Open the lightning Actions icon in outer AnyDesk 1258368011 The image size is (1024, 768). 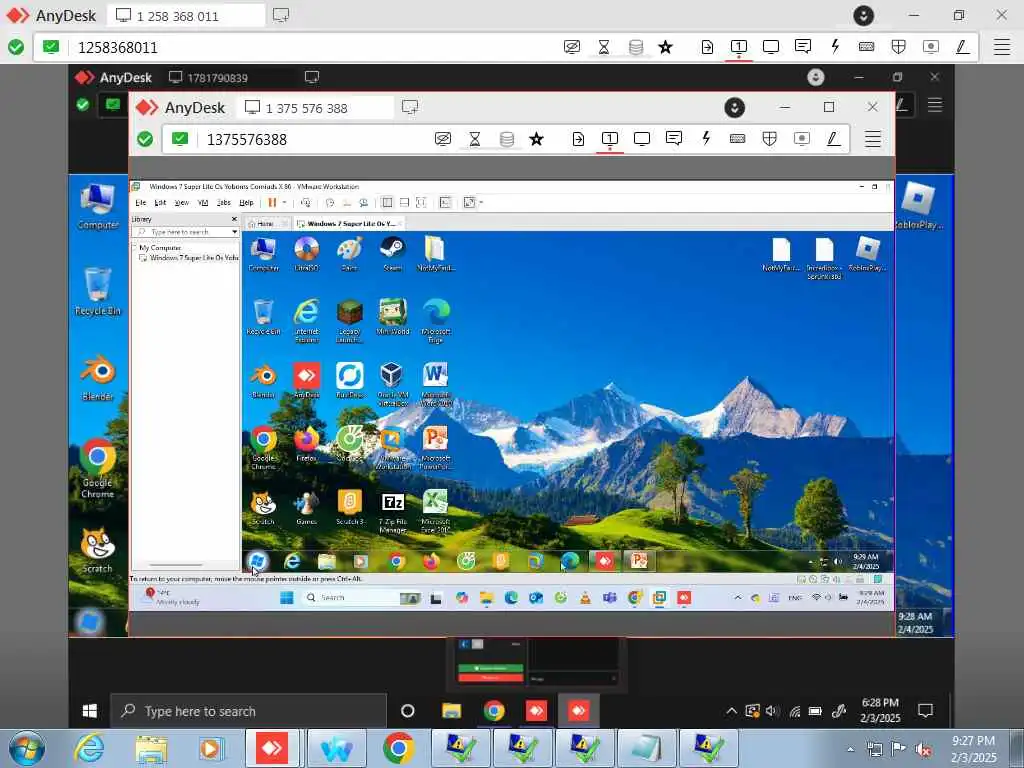coord(835,47)
